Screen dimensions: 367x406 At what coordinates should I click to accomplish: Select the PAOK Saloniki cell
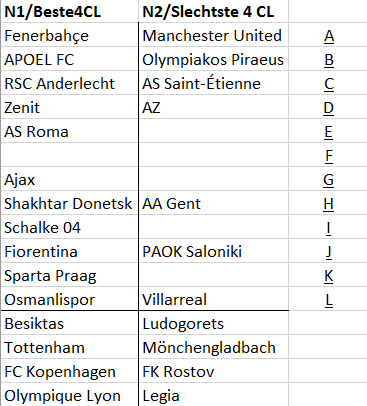pos(213,251)
